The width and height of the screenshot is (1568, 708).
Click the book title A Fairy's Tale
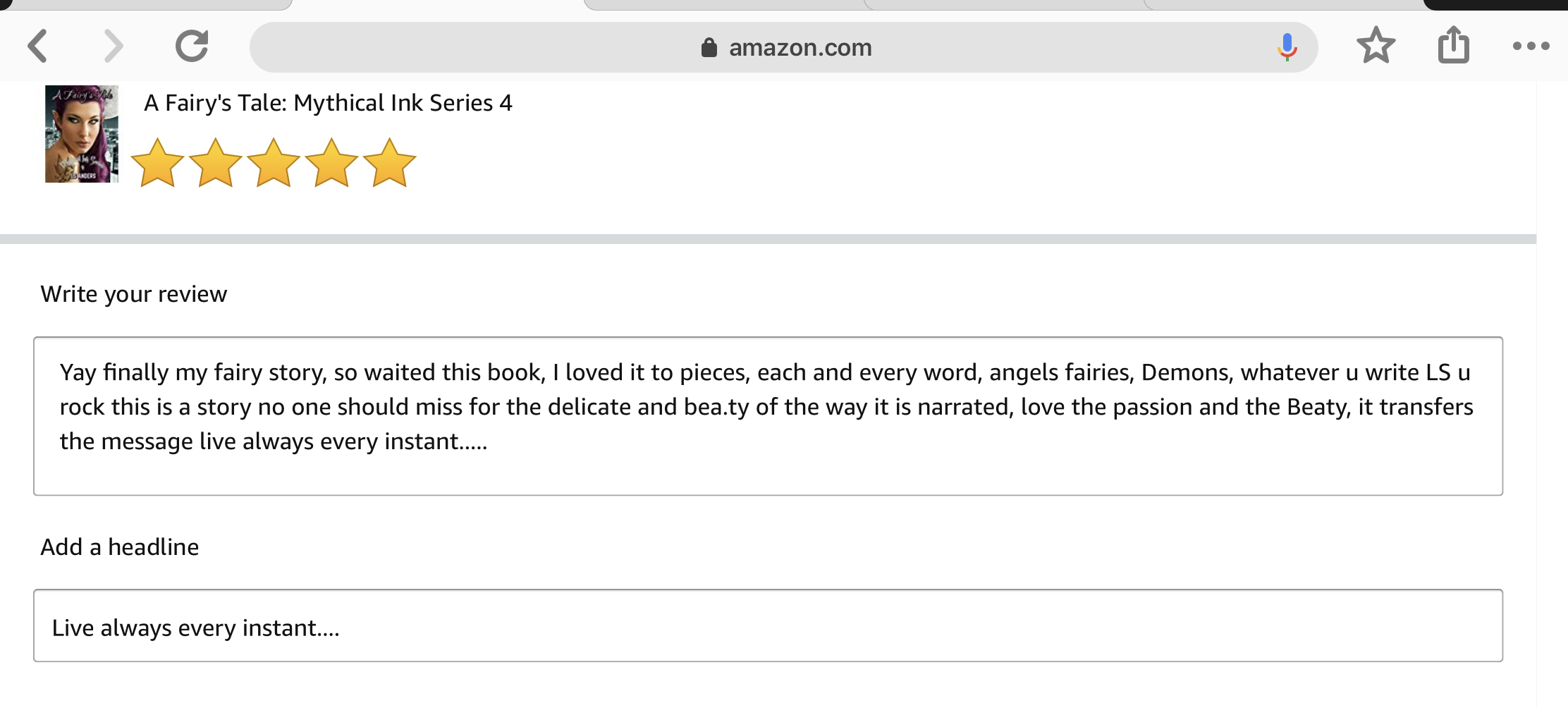click(x=328, y=103)
